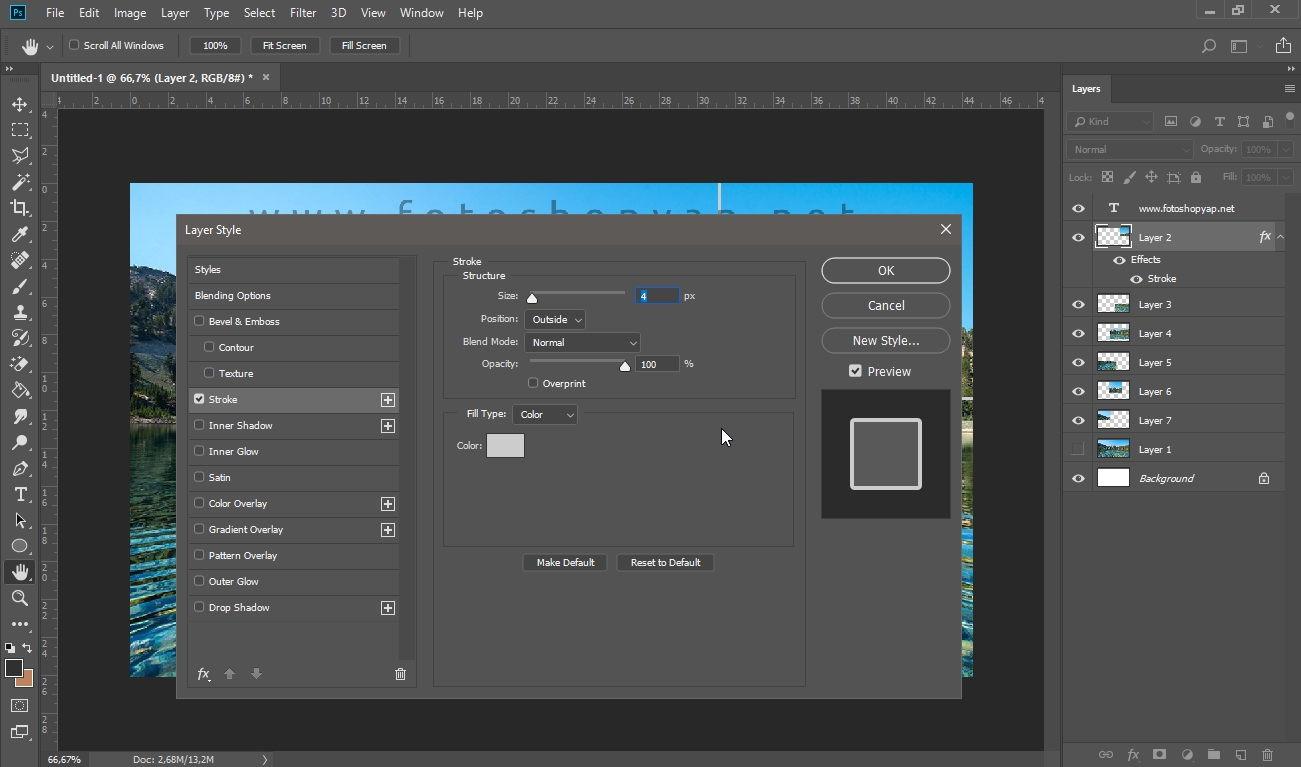1301x767 pixels.
Task: Click the stroke Color swatch
Action: click(x=505, y=446)
